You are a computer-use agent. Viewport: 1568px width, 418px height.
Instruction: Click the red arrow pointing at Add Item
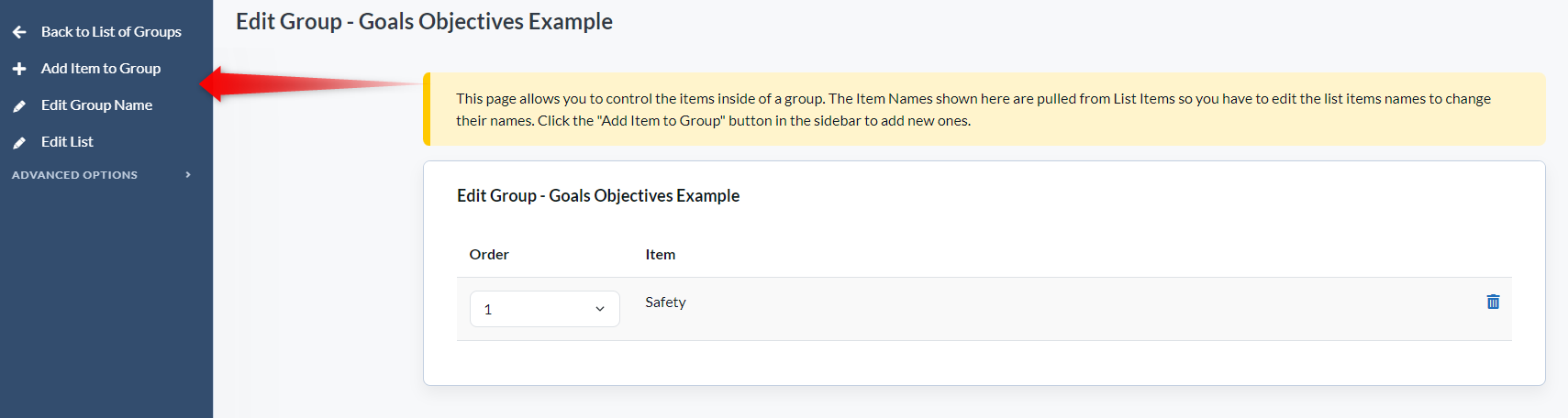click(310, 84)
